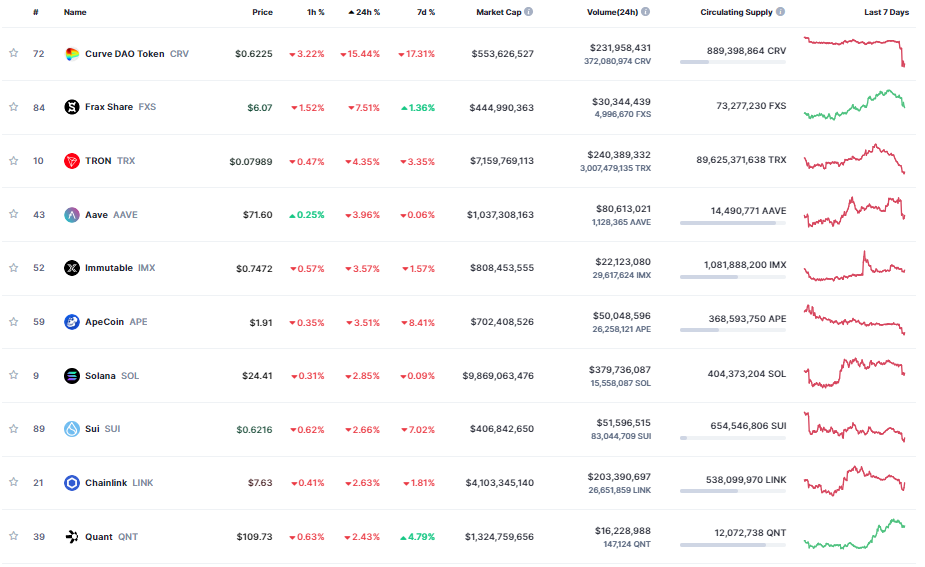Image resolution: width=925 pixels, height=567 pixels.
Task: Open the Chainlink coin page
Action: [106, 483]
